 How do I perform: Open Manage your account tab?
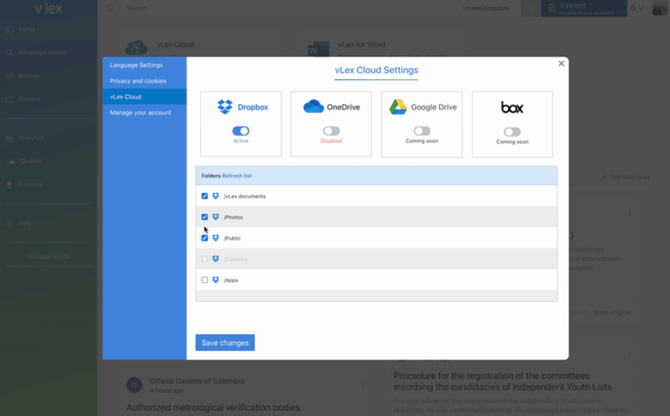(x=144, y=112)
